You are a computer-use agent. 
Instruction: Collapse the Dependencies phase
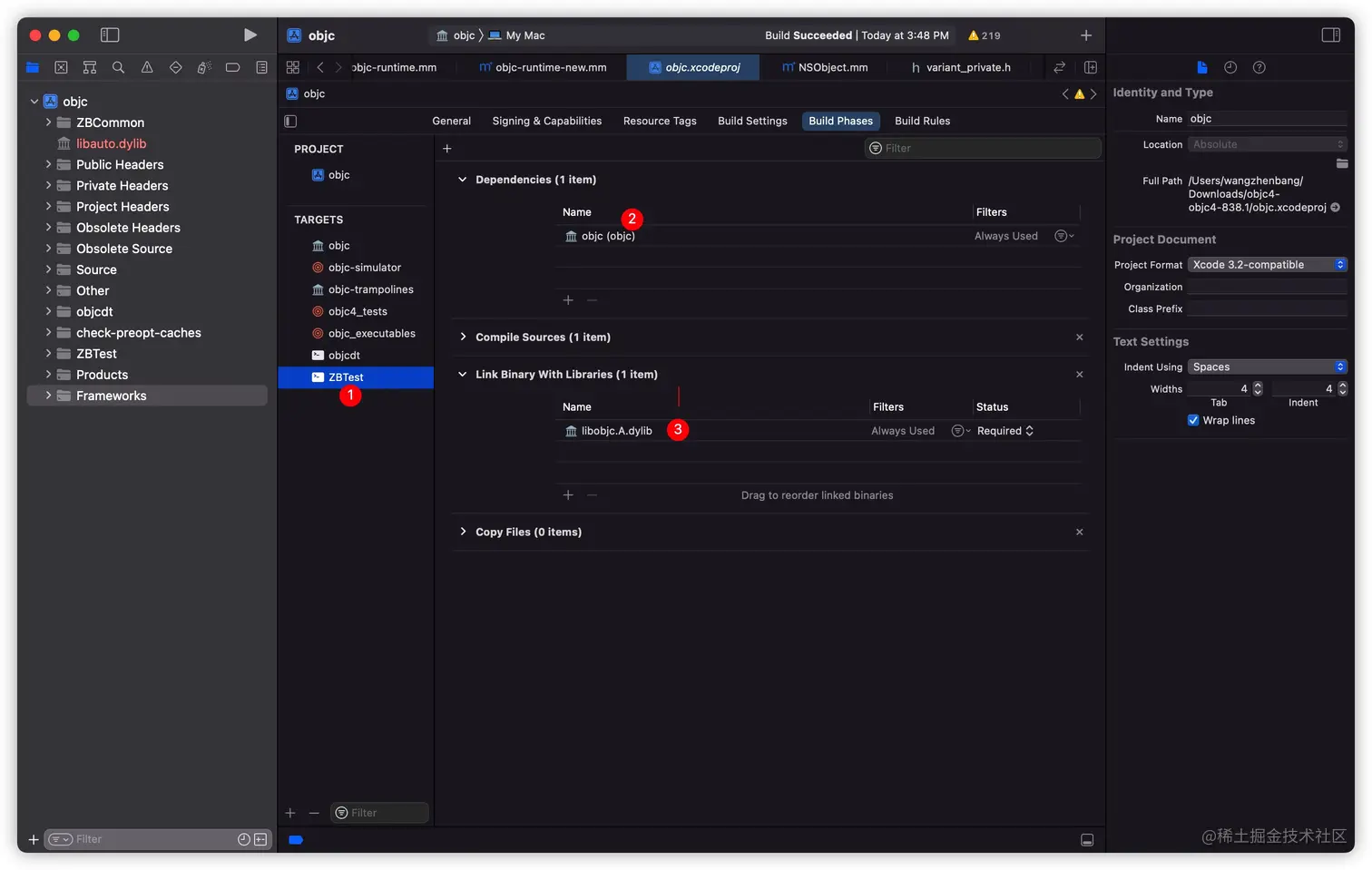(x=462, y=180)
